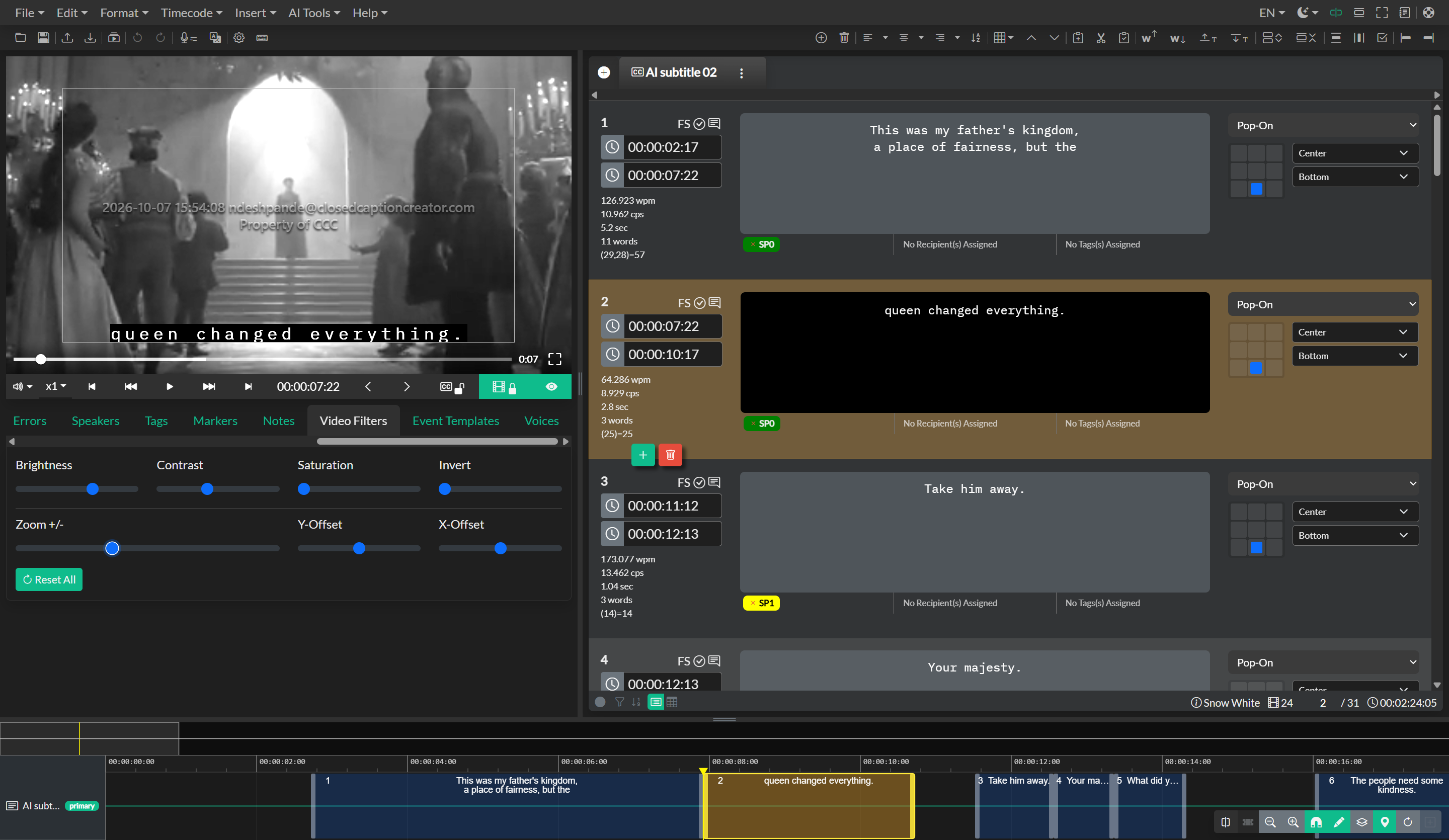
Task: Open settings gear in toolbar
Action: [239, 38]
